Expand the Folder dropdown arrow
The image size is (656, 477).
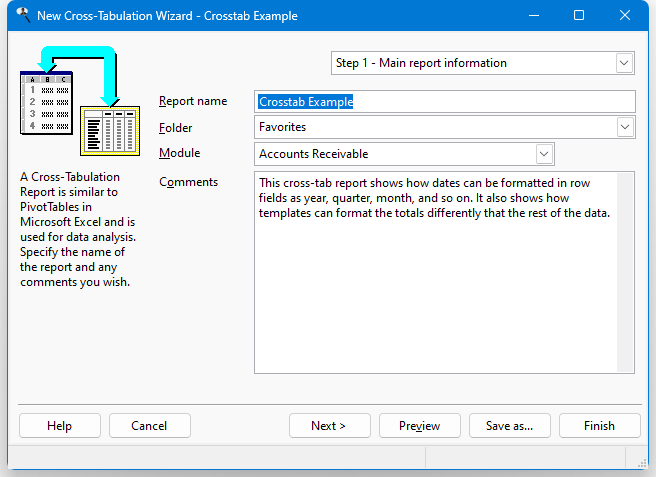(x=625, y=127)
